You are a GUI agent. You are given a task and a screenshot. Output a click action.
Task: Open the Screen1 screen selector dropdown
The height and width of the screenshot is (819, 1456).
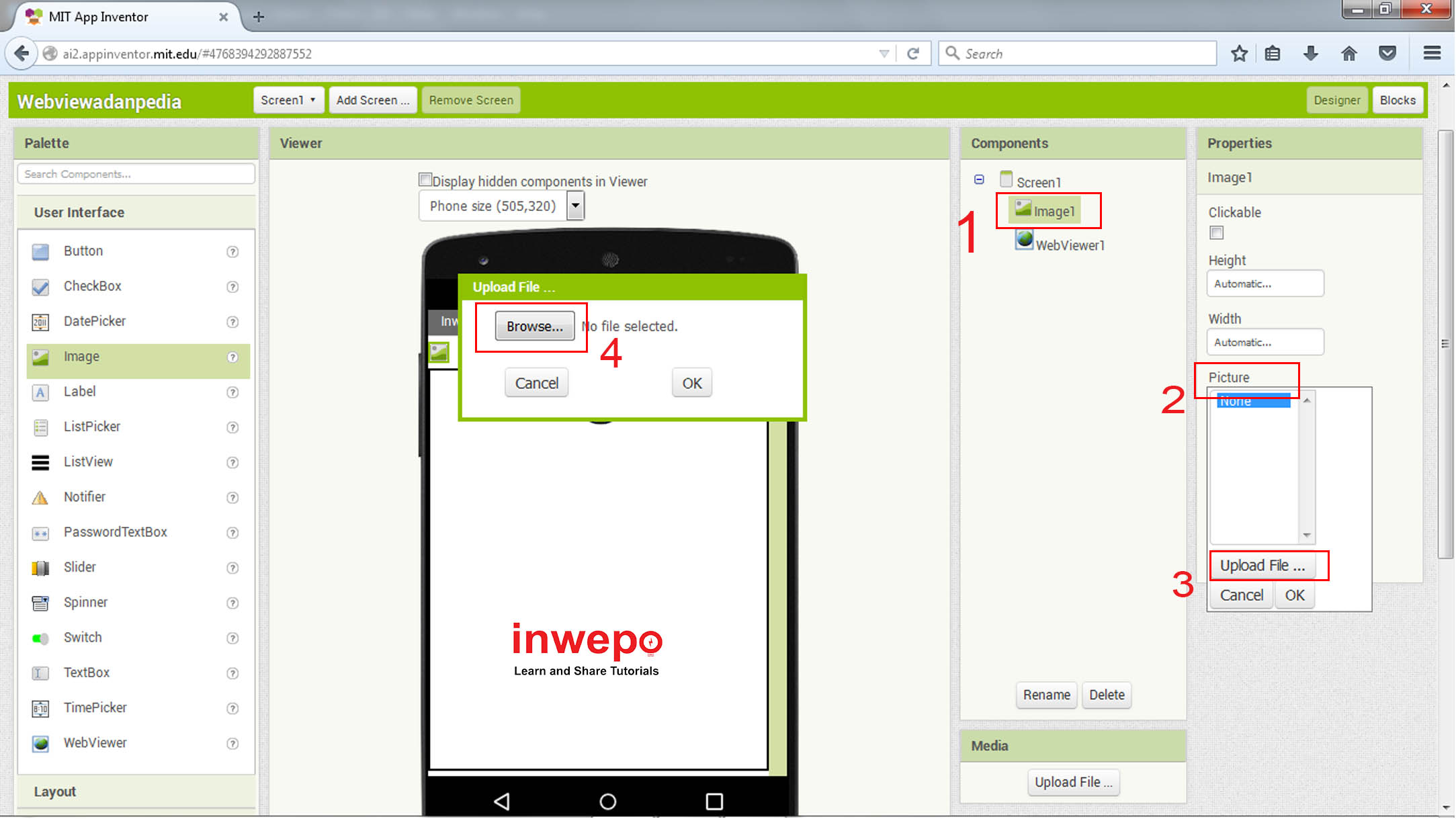coord(288,100)
